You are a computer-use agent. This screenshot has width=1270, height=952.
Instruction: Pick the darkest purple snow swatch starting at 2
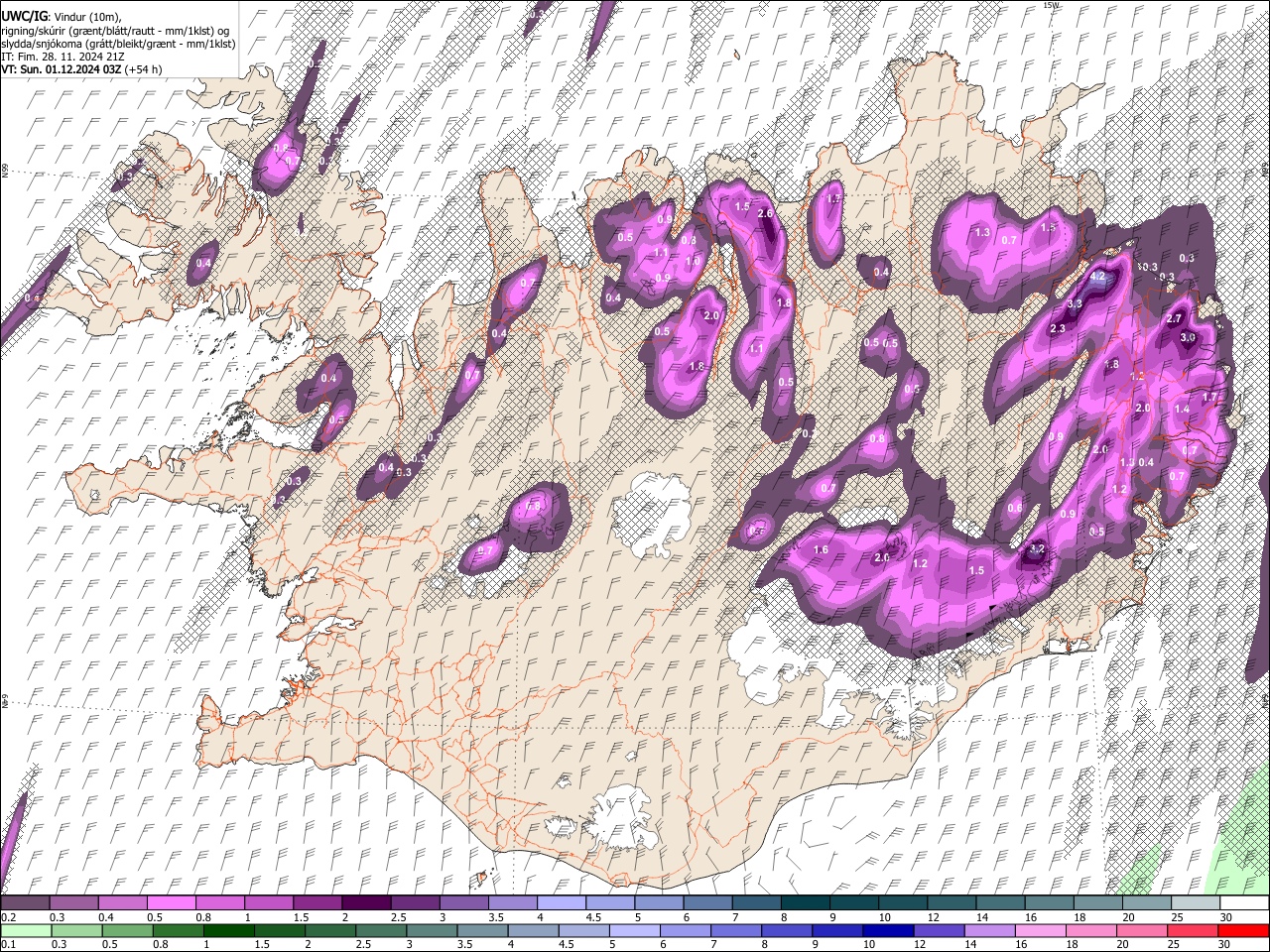pos(365,903)
